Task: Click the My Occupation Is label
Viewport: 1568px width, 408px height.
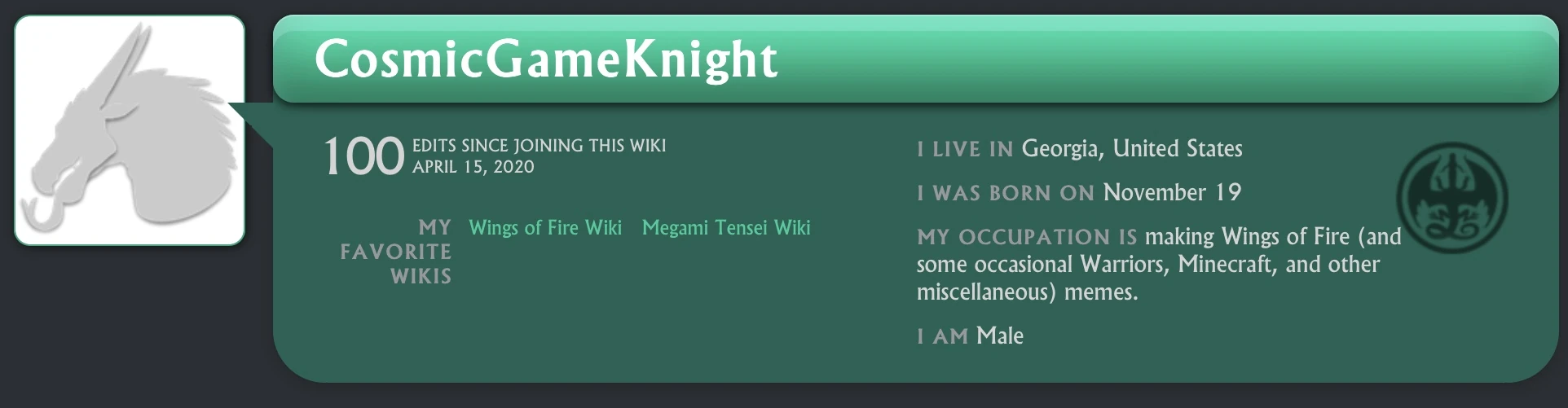Action: pyautogui.click(x=1026, y=237)
